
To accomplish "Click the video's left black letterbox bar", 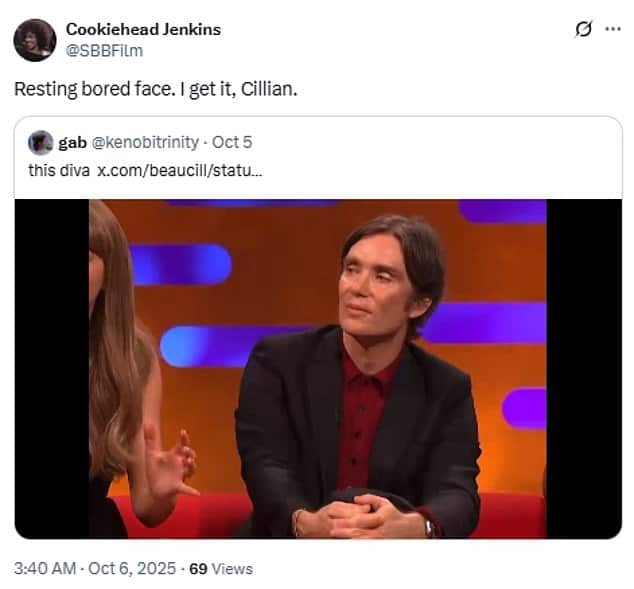I will tap(52, 369).
